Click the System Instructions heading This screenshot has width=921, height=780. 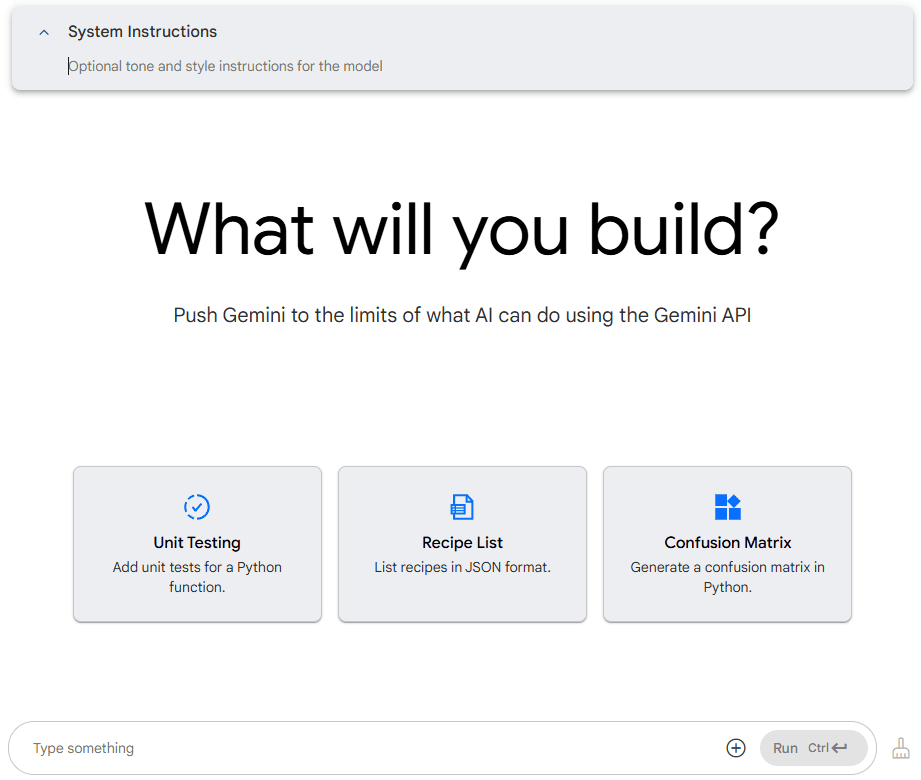(x=142, y=32)
